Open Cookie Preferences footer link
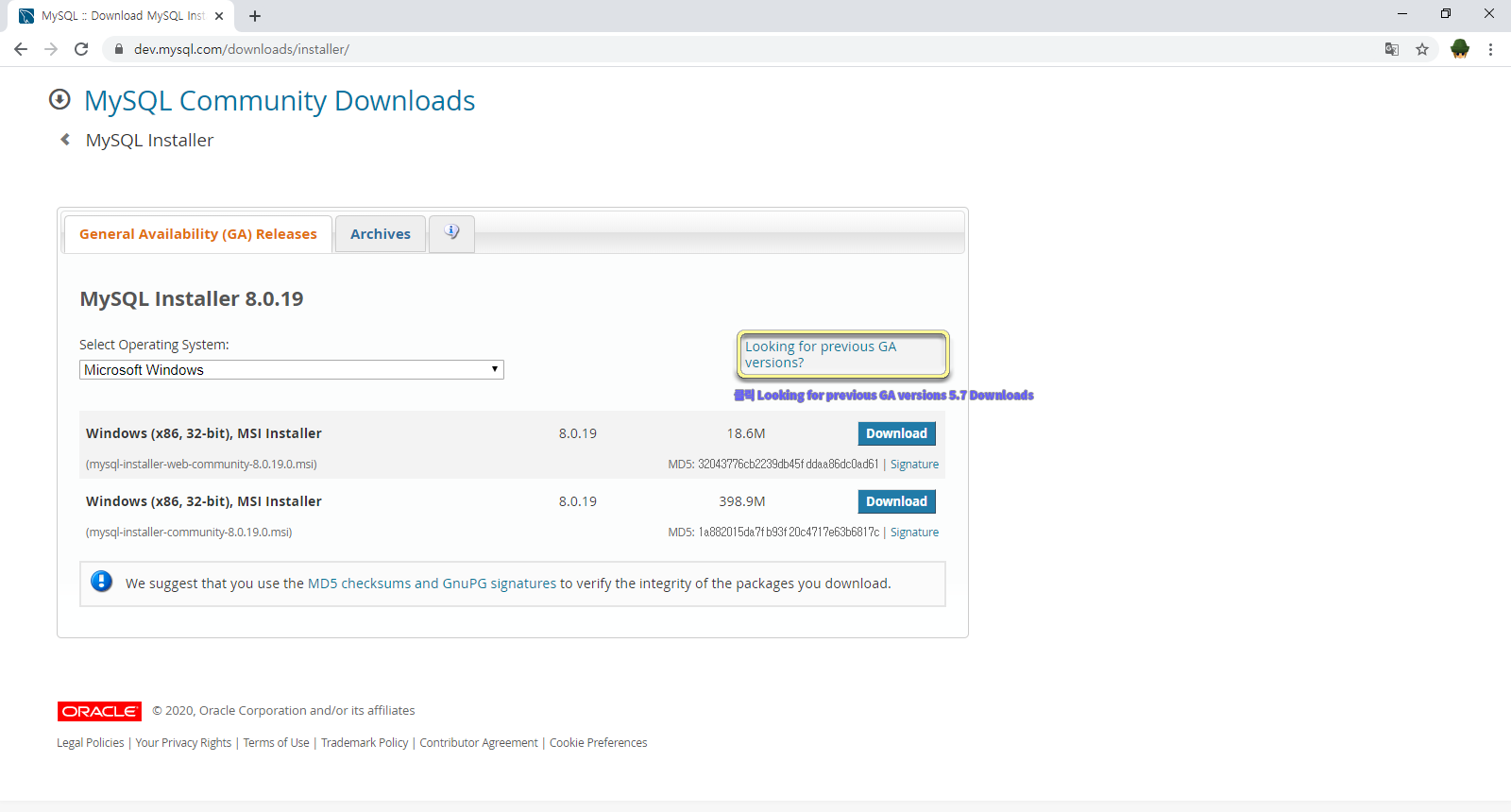This screenshot has height=812, width=1511. click(x=599, y=743)
